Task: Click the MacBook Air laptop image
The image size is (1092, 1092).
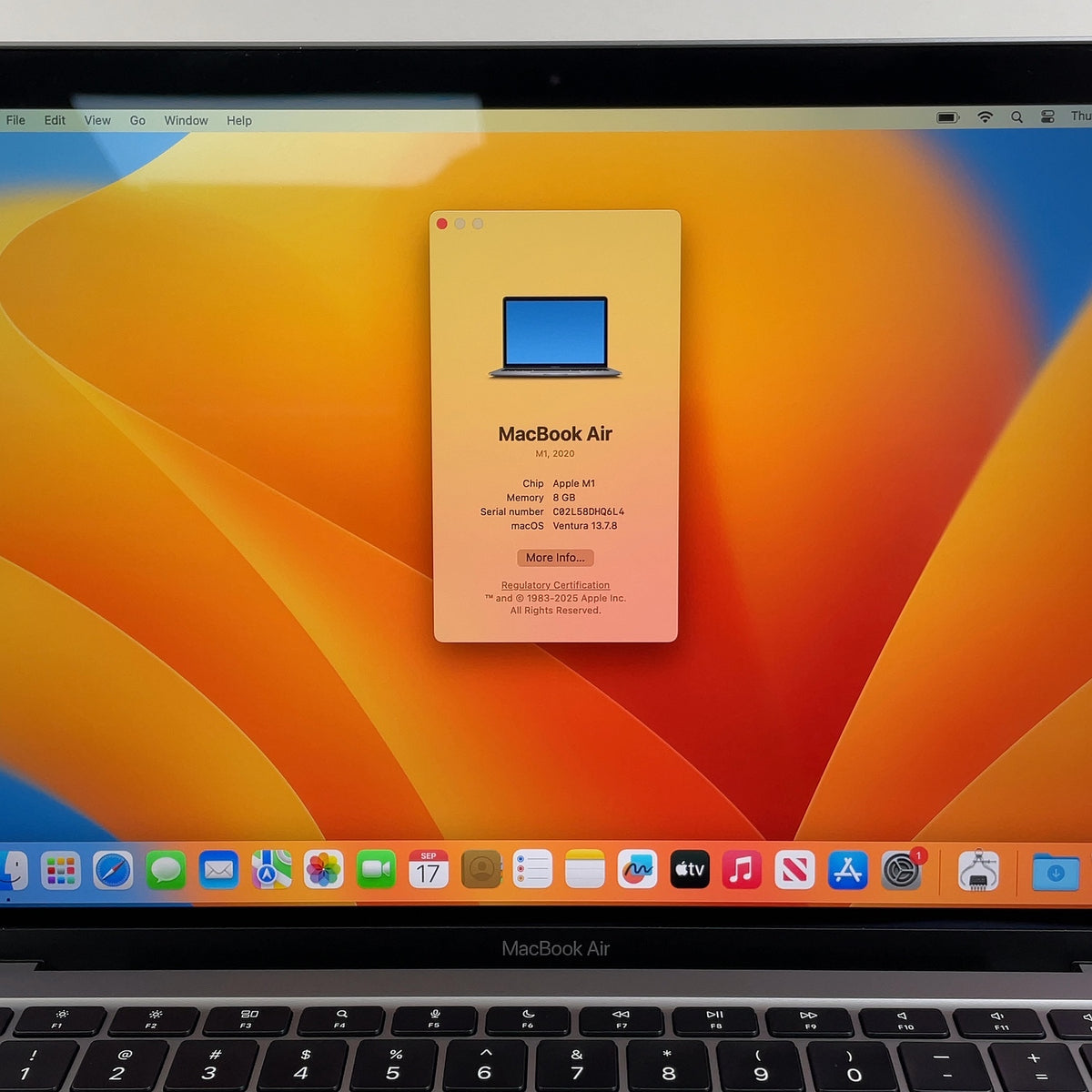Action: point(555,337)
